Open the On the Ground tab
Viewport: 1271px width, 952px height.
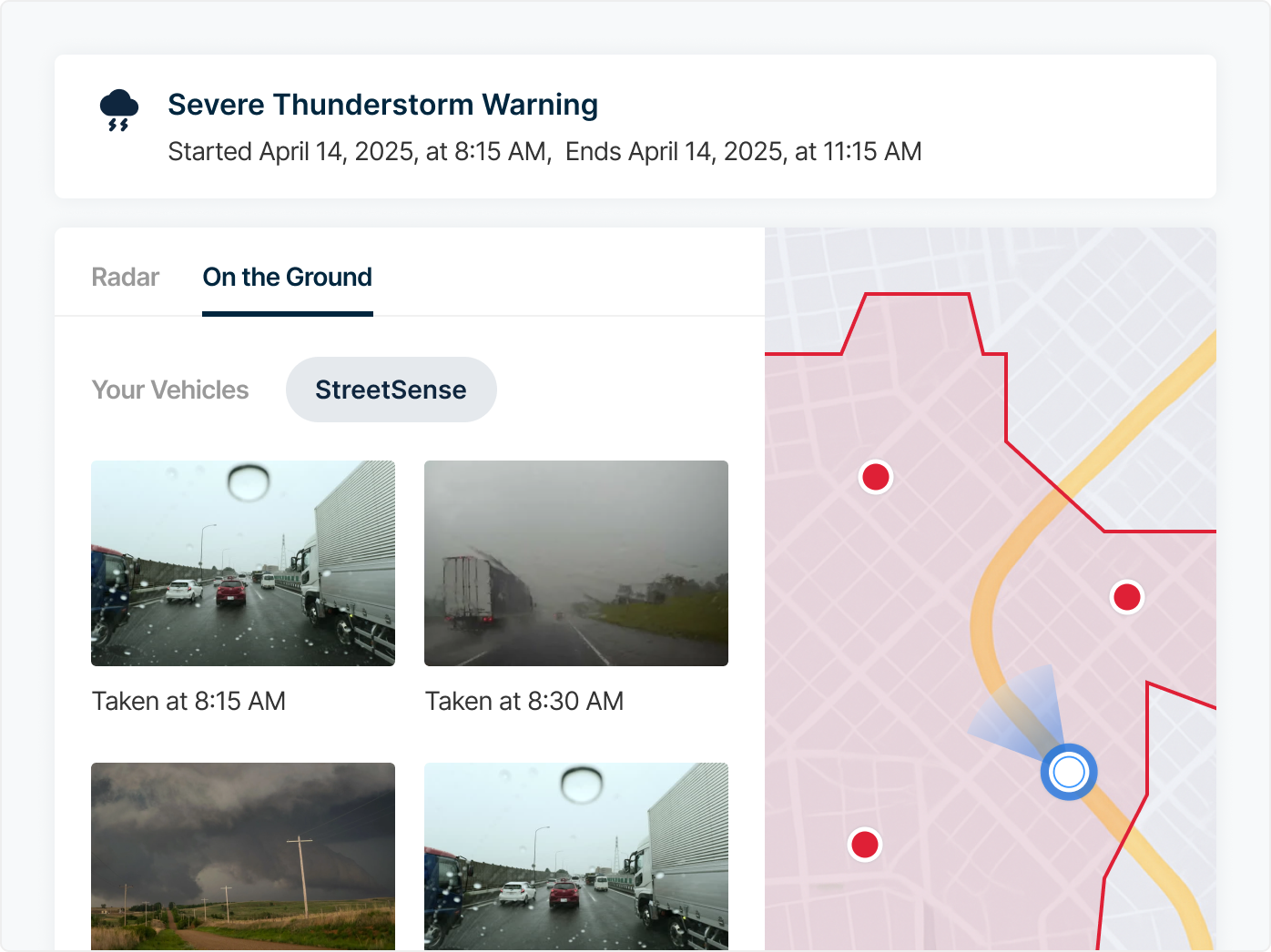click(x=287, y=278)
